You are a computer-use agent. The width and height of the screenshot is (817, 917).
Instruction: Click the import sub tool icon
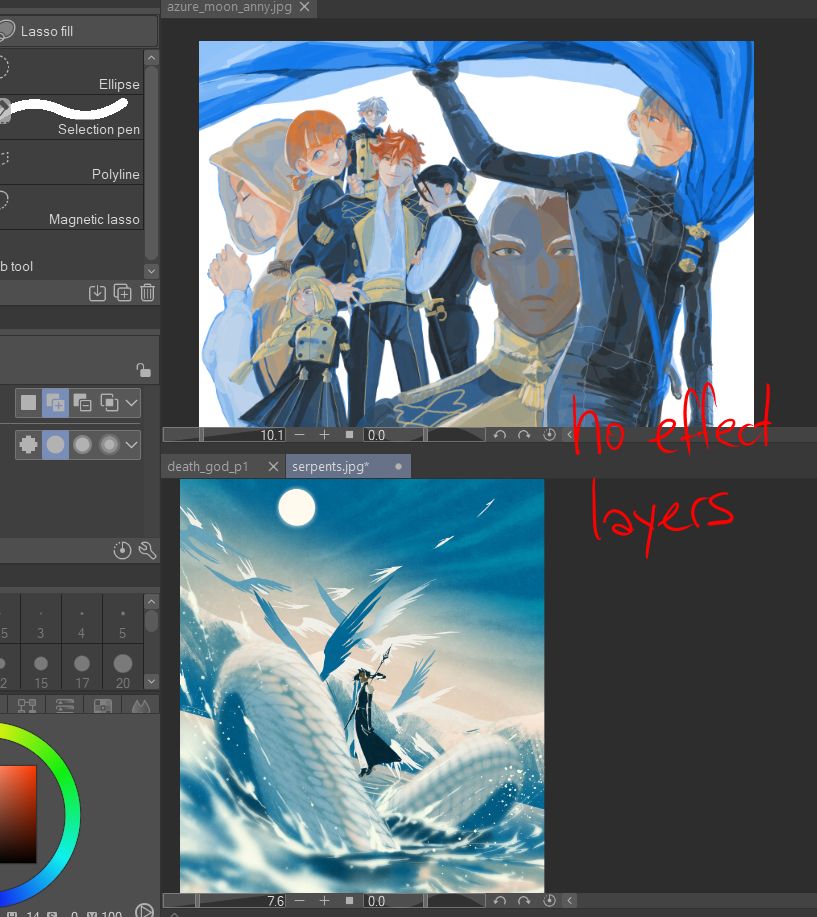[x=97, y=292]
